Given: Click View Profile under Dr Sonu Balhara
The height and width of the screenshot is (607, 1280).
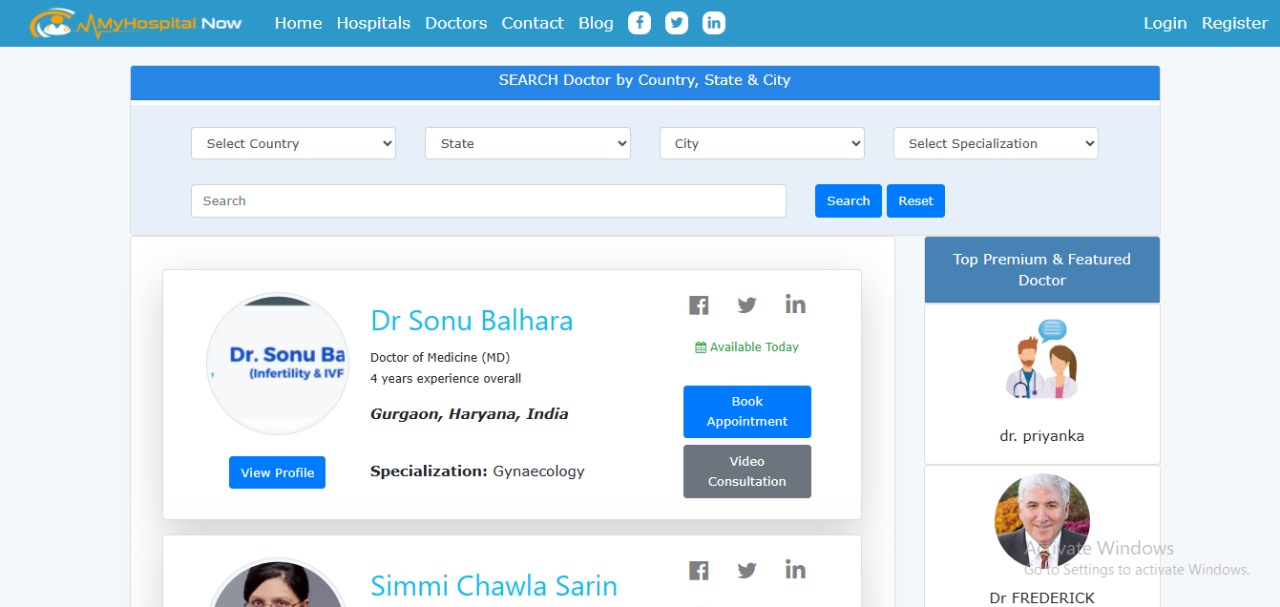Looking at the screenshot, I should (x=277, y=473).
